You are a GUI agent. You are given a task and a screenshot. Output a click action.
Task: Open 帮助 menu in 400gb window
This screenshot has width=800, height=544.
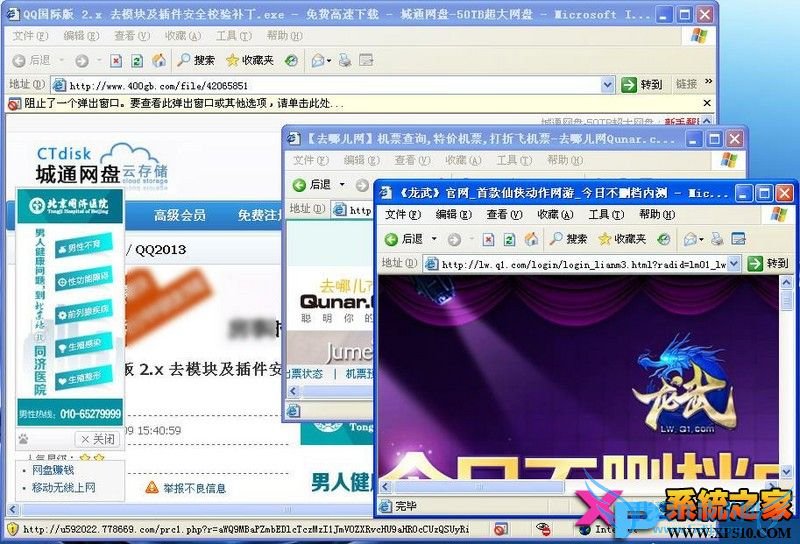tap(284, 36)
